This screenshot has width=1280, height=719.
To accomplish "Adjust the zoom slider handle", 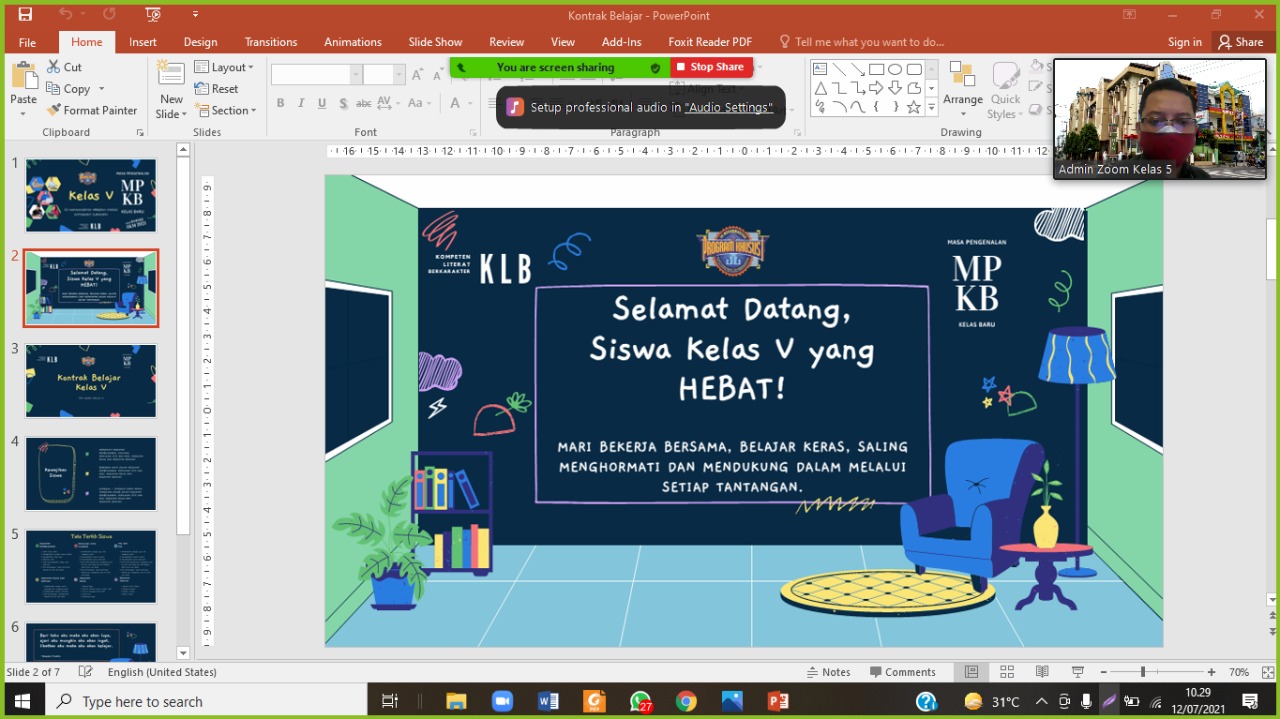I will click(1143, 672).
